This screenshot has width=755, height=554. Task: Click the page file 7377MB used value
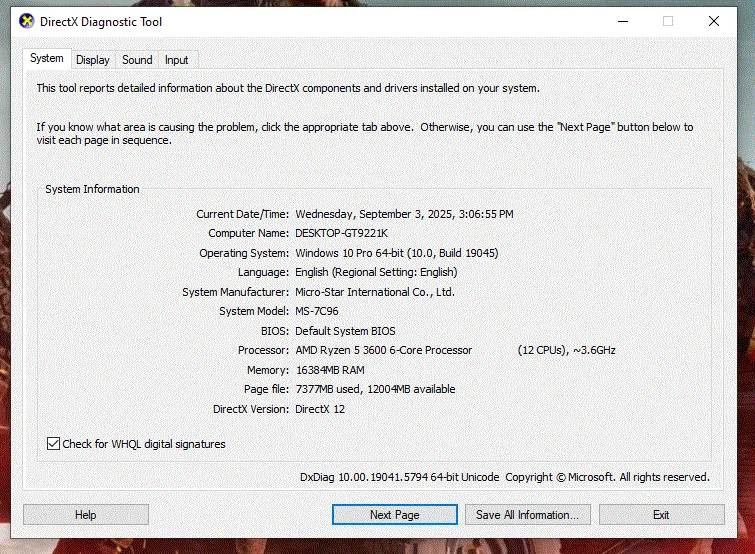pos(375,389)
